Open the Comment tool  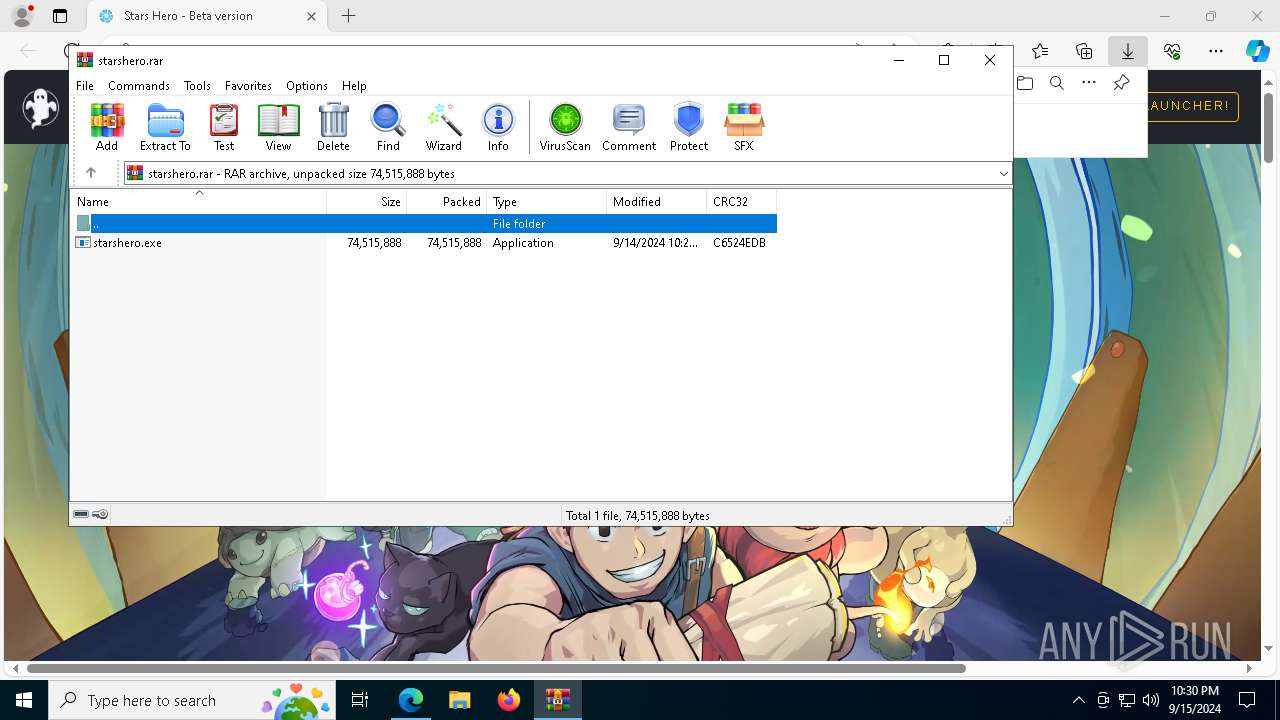click(x=629, y=127)
